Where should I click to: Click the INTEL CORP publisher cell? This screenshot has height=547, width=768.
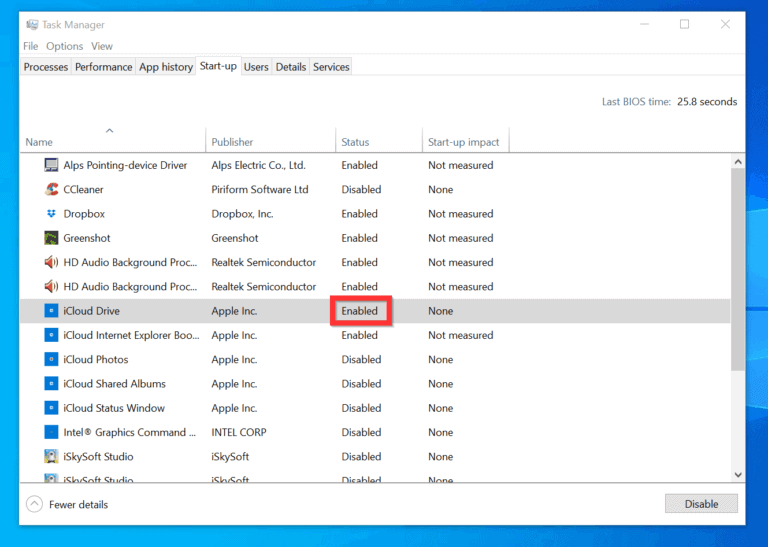(x=239, y=432)
